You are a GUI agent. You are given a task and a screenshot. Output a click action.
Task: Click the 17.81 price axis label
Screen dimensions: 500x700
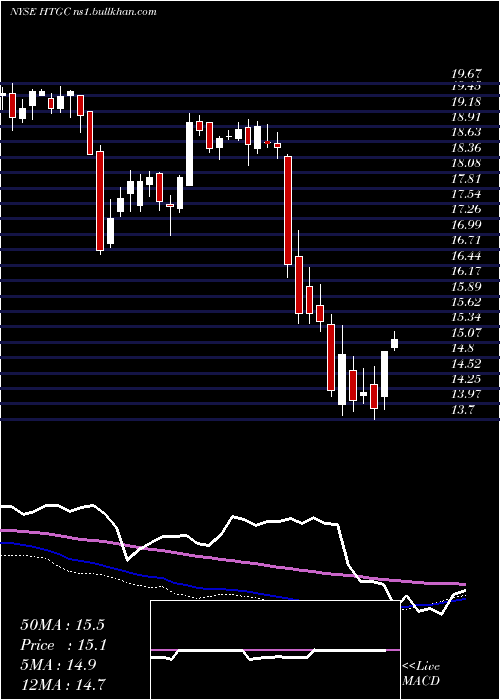click(x=466, y=179)
